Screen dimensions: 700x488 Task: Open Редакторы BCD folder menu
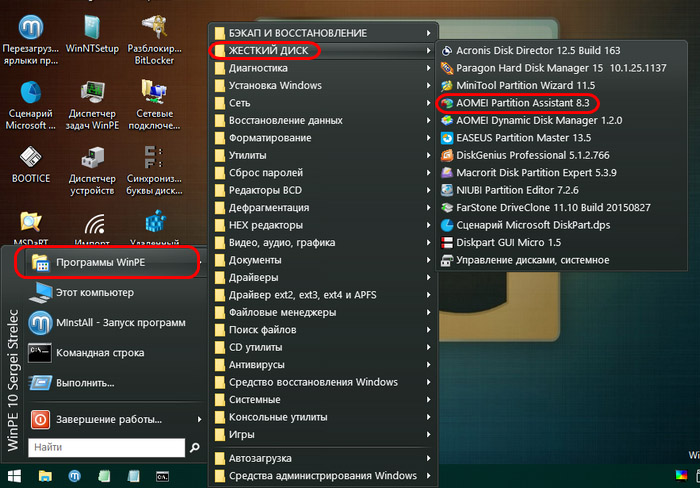click(x=323, y=190)
